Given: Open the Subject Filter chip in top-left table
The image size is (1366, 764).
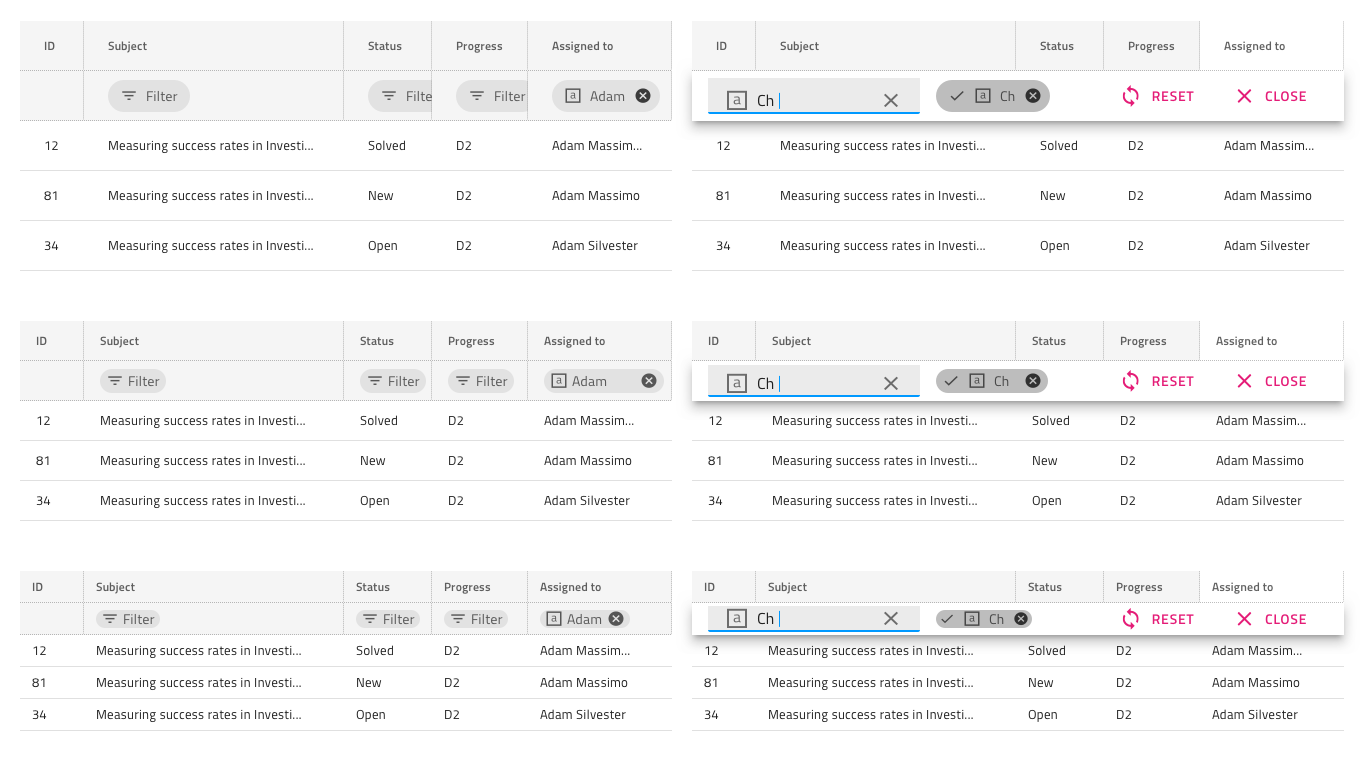Looking at the screenshot, I should [149, 96].
